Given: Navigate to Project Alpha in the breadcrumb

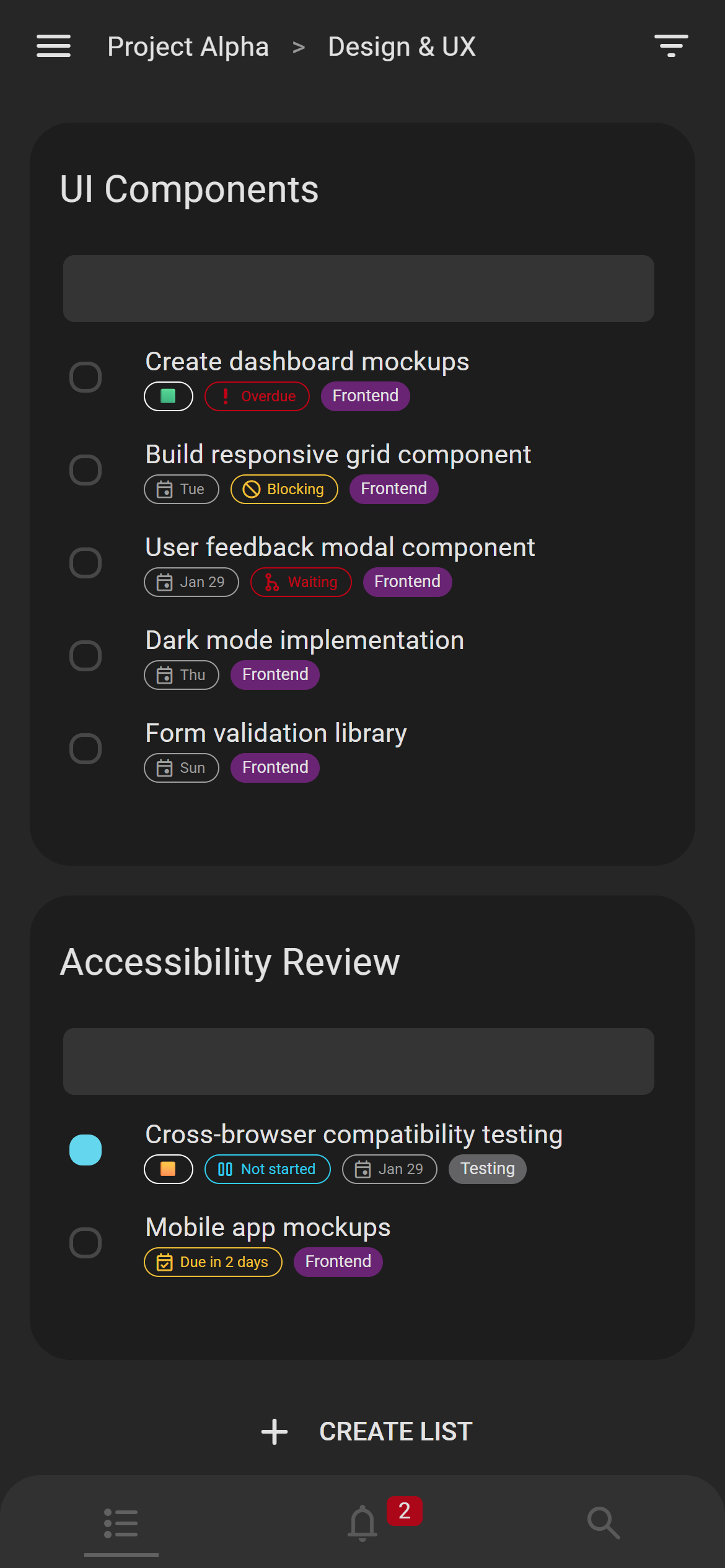Looking at the screenshot, I should click(188, 46).
